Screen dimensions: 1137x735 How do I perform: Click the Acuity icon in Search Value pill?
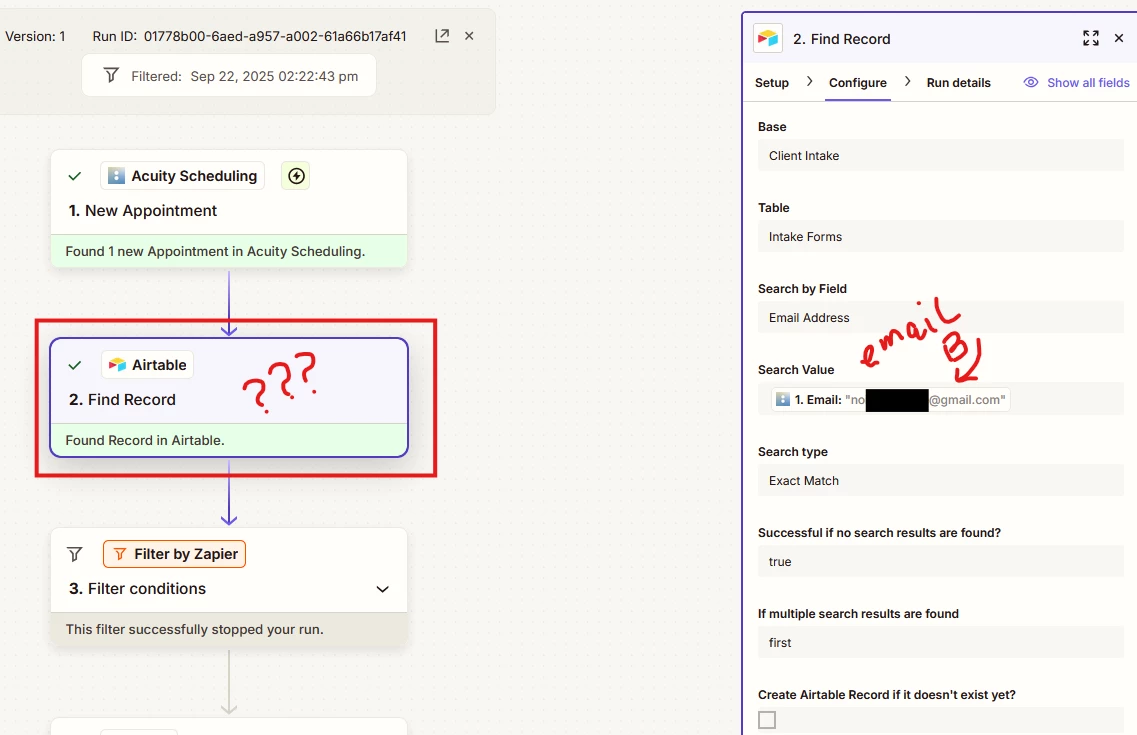point(782,399)
